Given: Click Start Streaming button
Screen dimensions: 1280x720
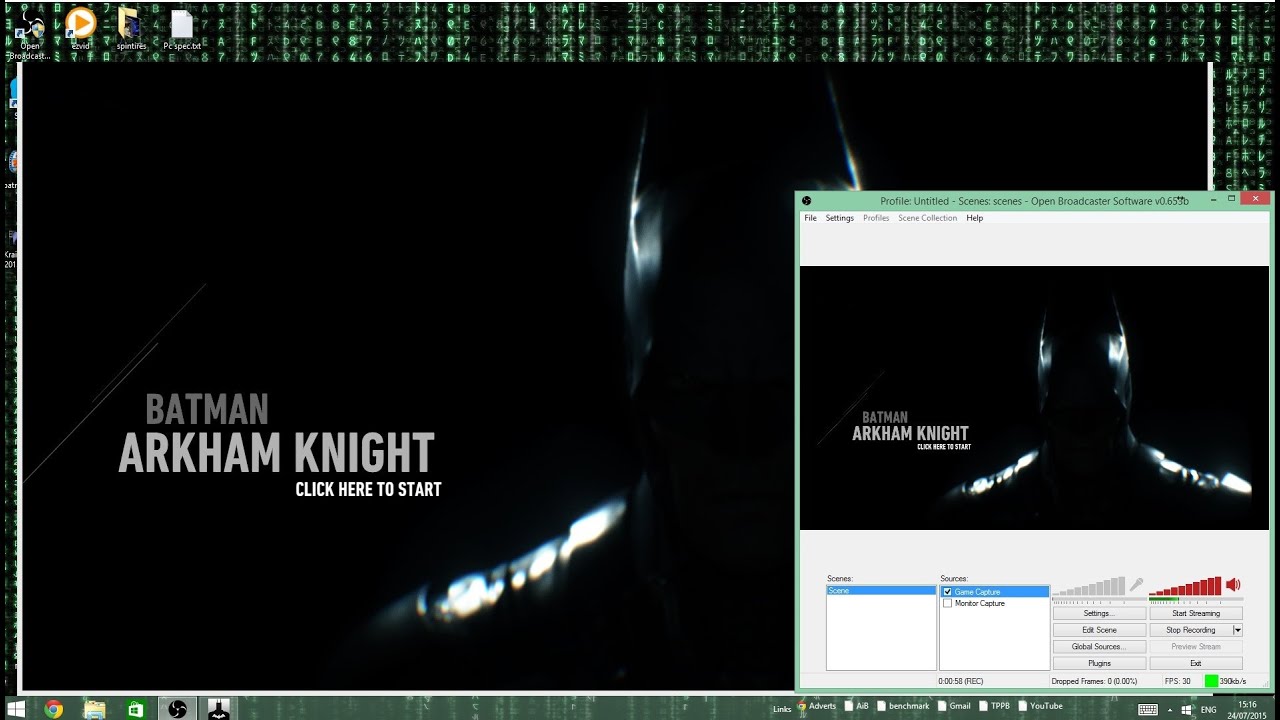Looking at the screenshot, I should (x=1196, y=613).
